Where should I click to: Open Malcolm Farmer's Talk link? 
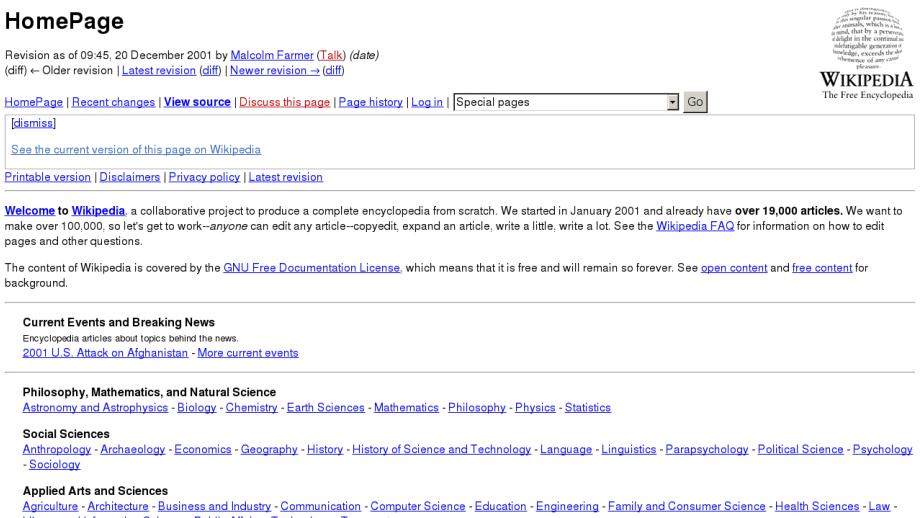point(331,55)
